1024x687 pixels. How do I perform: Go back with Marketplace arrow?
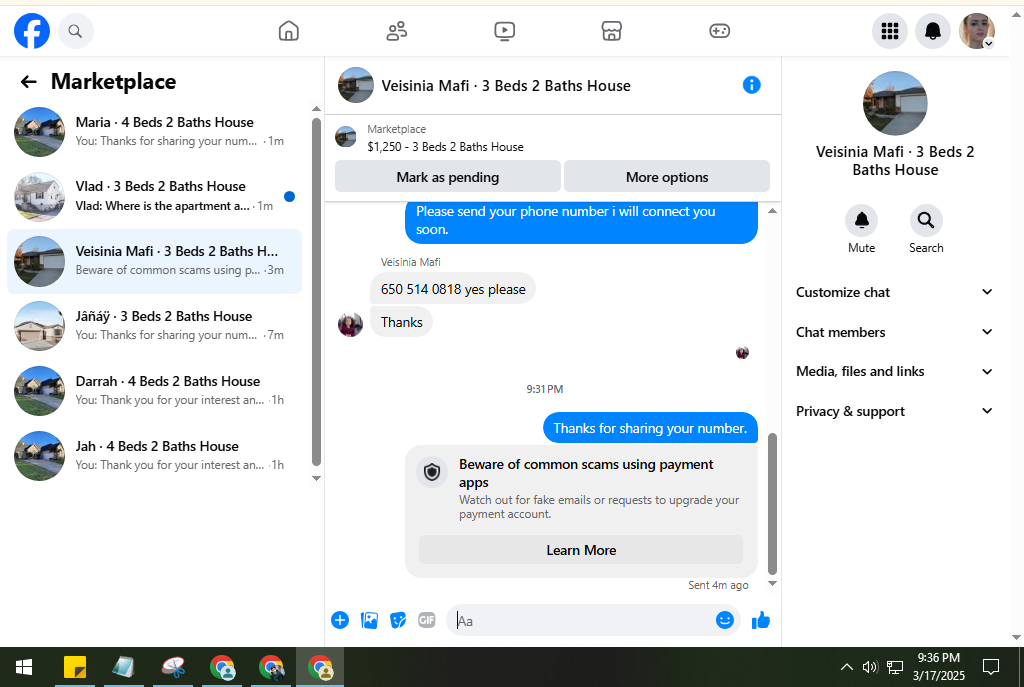point(28,82)
